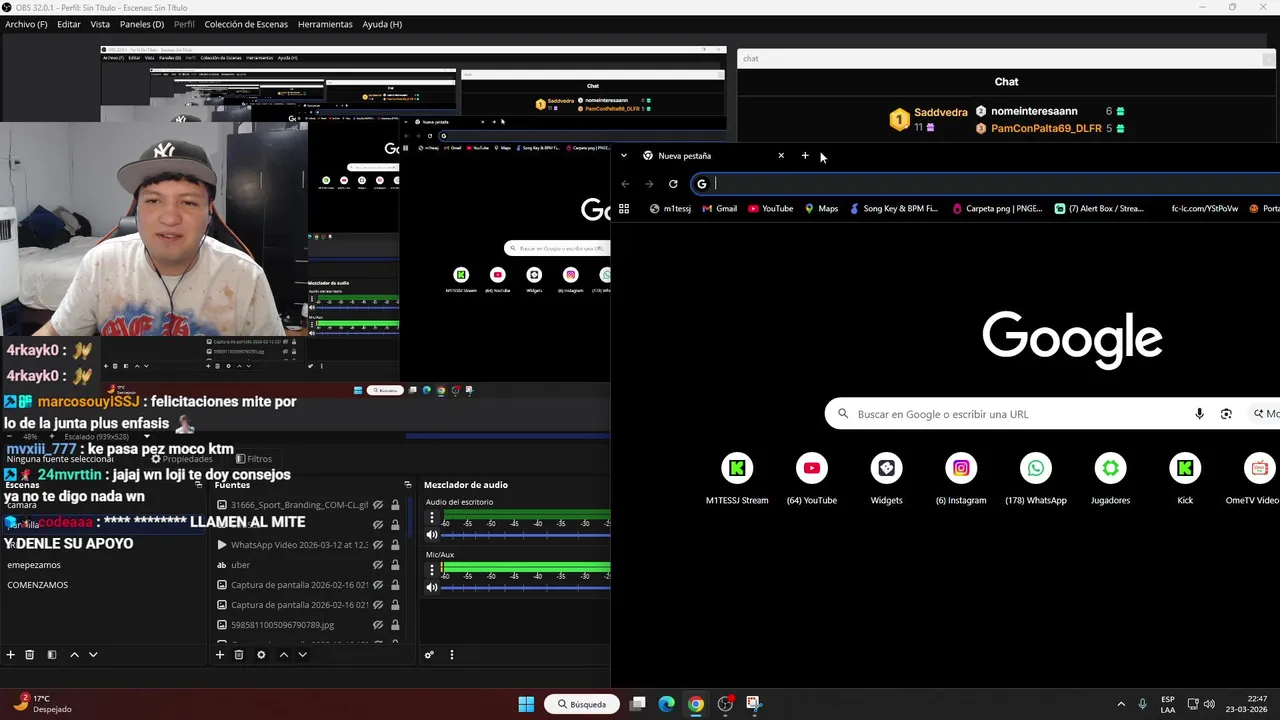
Task: Open Alert Box / Stream bookmark
Action: (x=1100, y=209)
